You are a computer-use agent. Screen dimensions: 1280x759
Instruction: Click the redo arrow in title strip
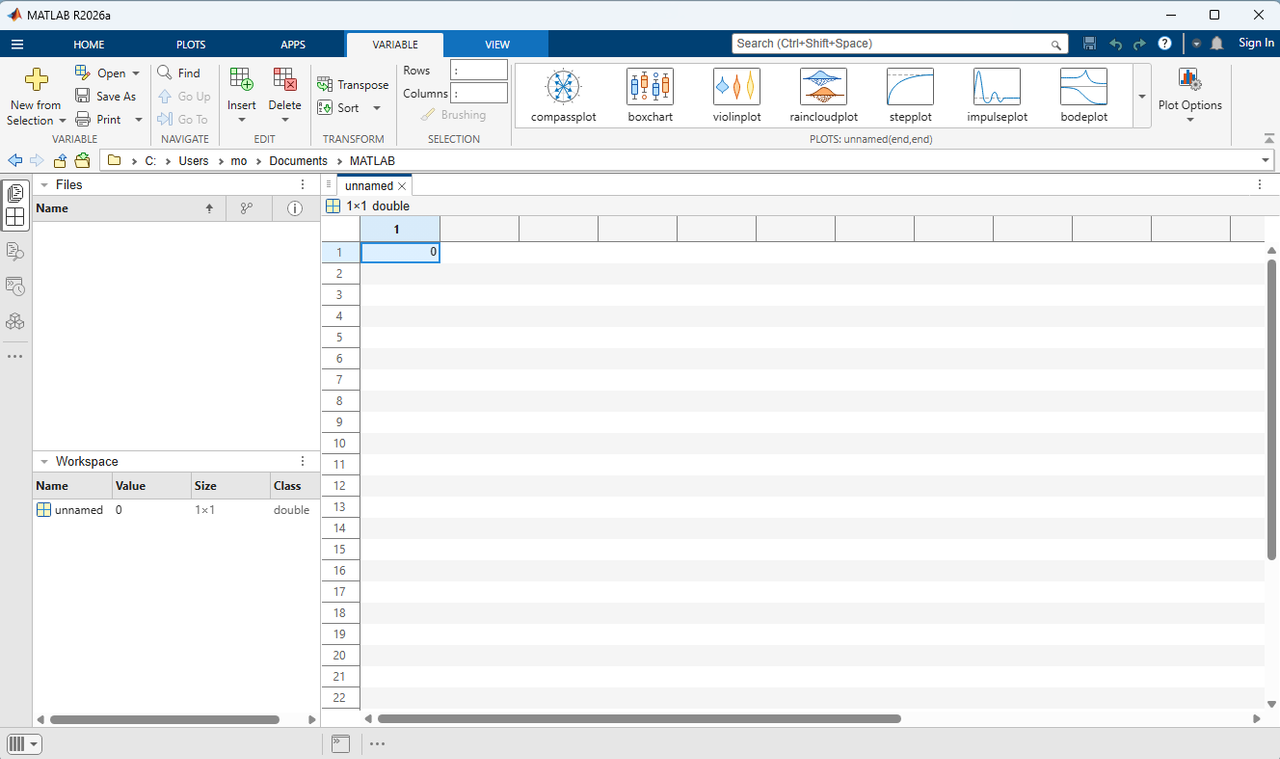click(x=1139, y=44)
